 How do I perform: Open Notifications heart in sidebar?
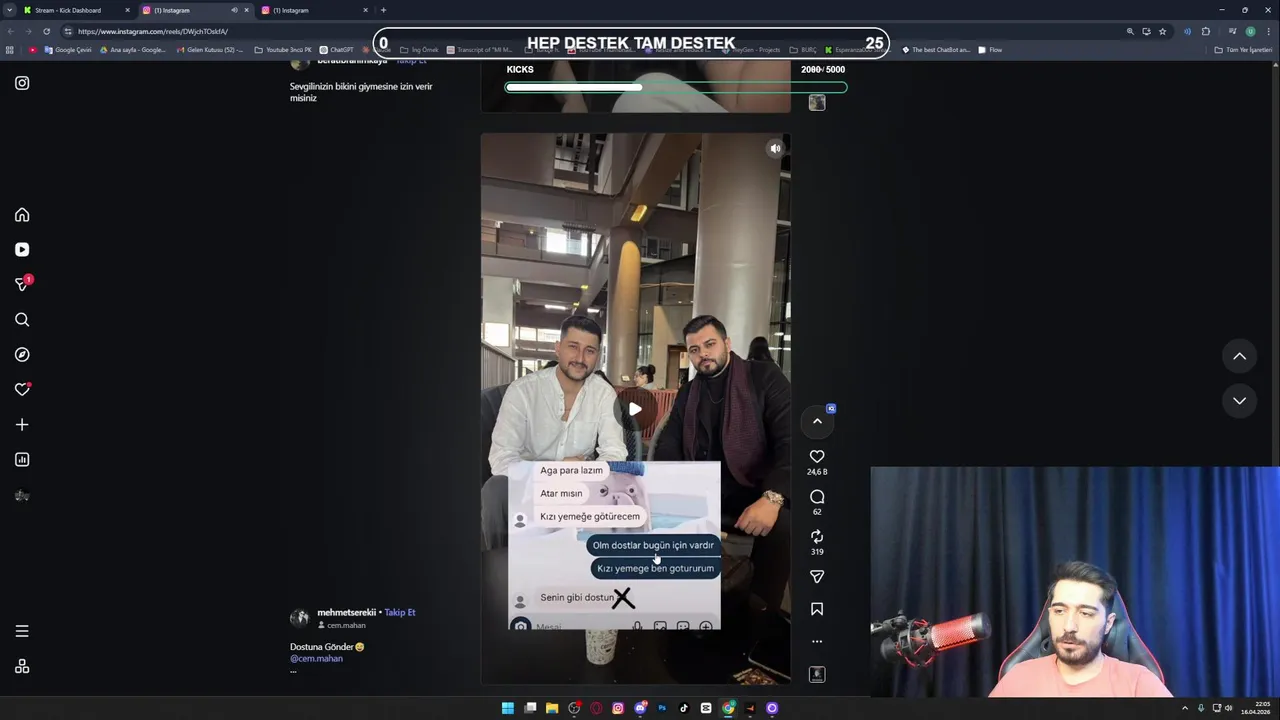pos(22,390)
